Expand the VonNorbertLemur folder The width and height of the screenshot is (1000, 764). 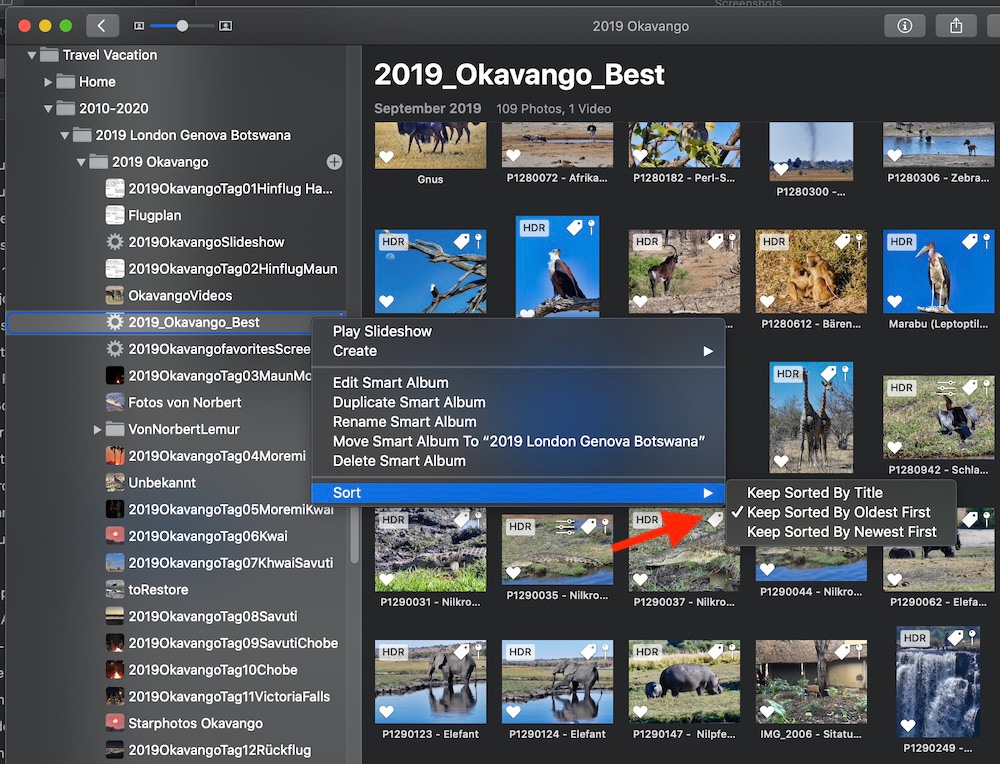pos(97,429)
